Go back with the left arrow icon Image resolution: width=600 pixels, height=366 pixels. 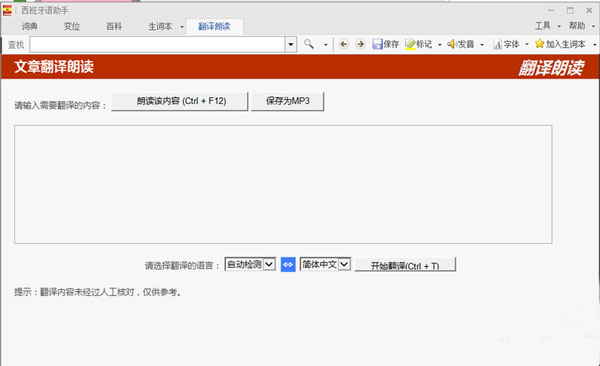[x=344, y=44]
